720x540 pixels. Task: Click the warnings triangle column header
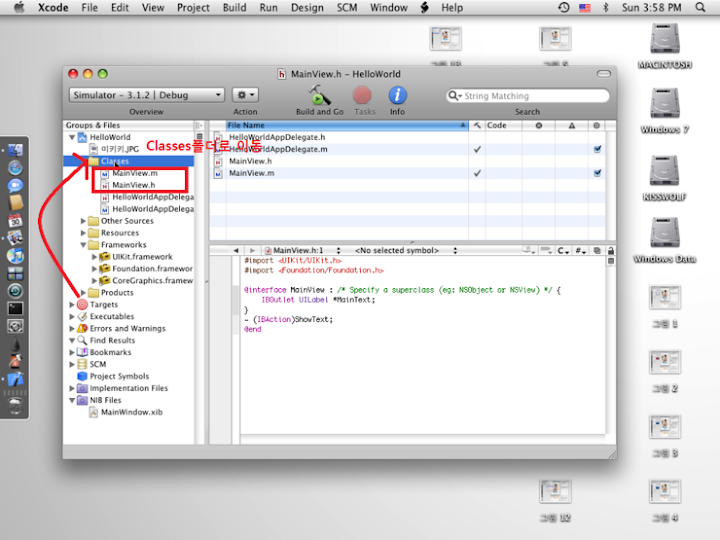tap(572, 125)
